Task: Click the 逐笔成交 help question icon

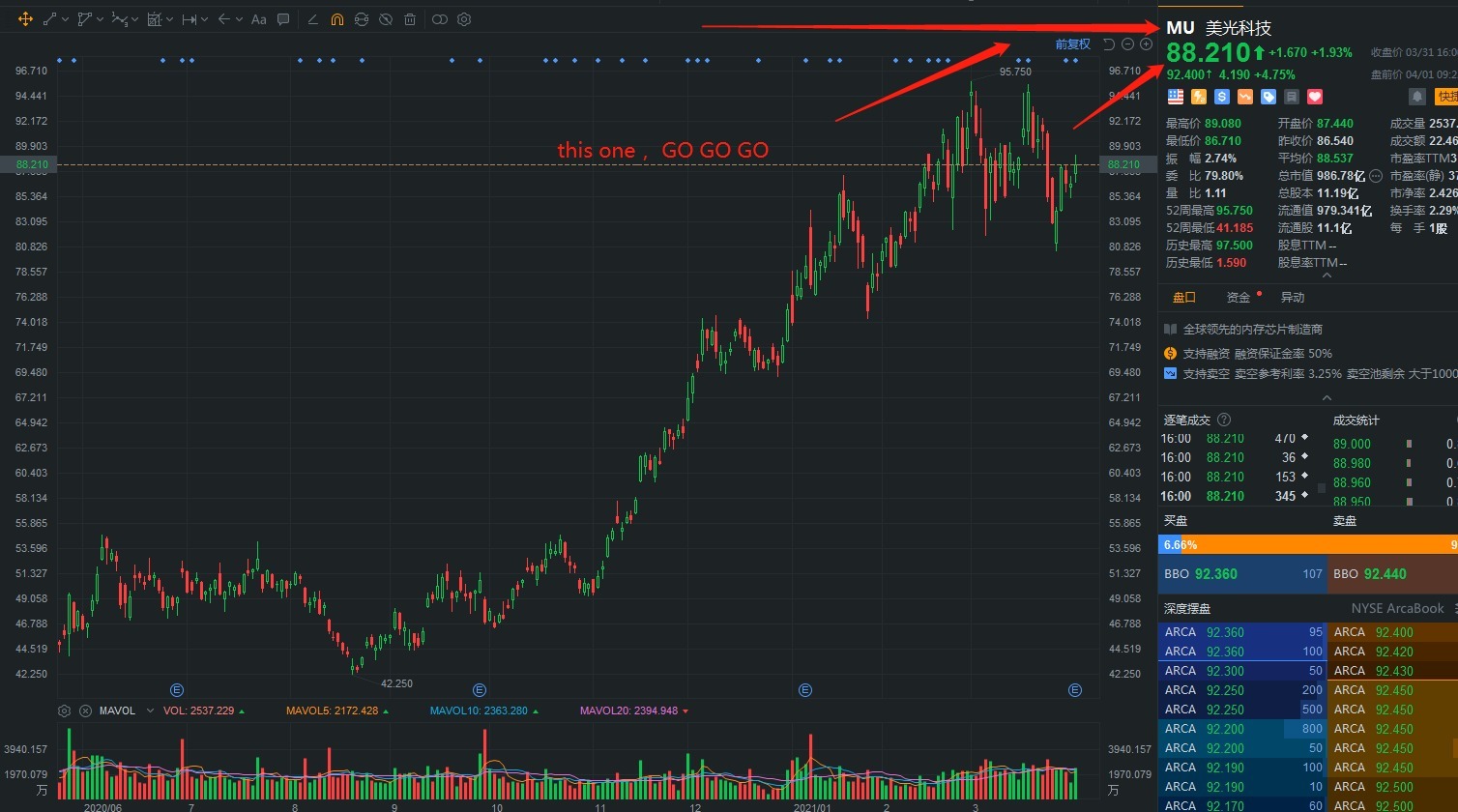Action: click(x=1224, y=420)
